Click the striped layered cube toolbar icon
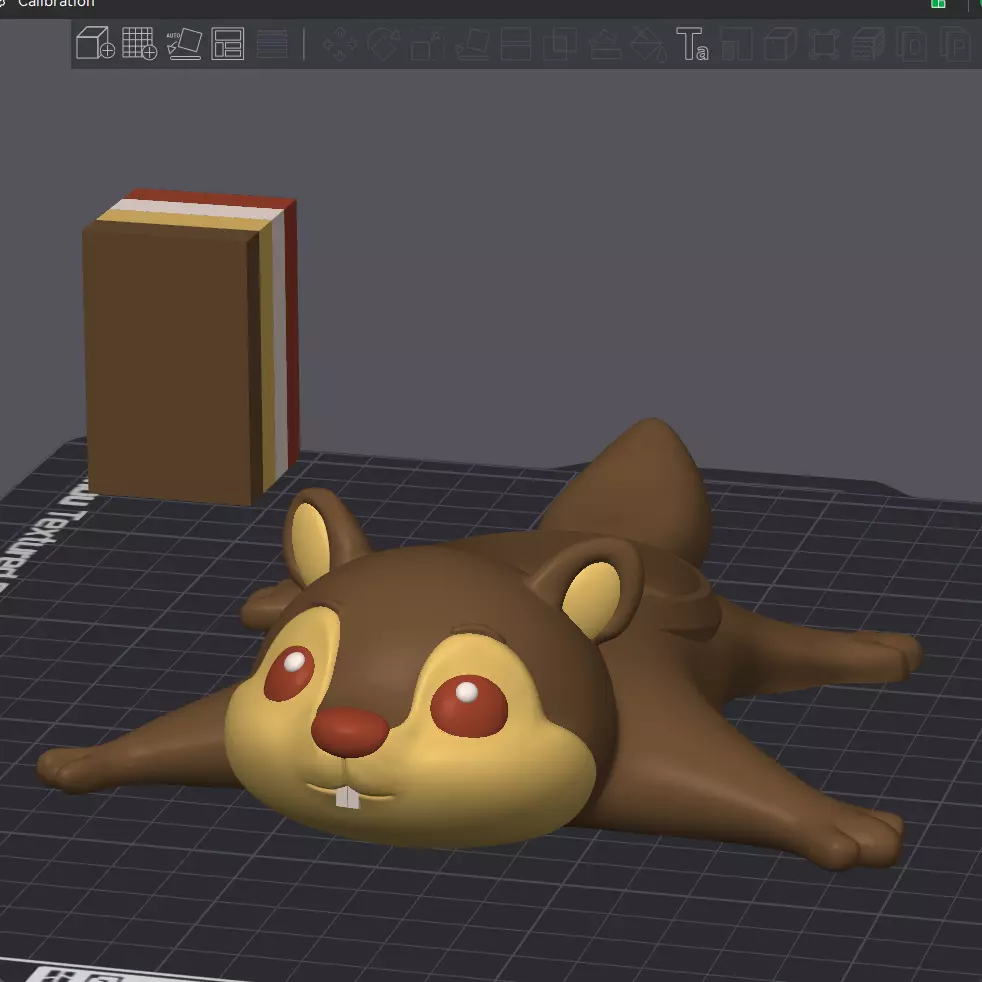The height and width of the screenshot is (982, 982). click(868, 44)
